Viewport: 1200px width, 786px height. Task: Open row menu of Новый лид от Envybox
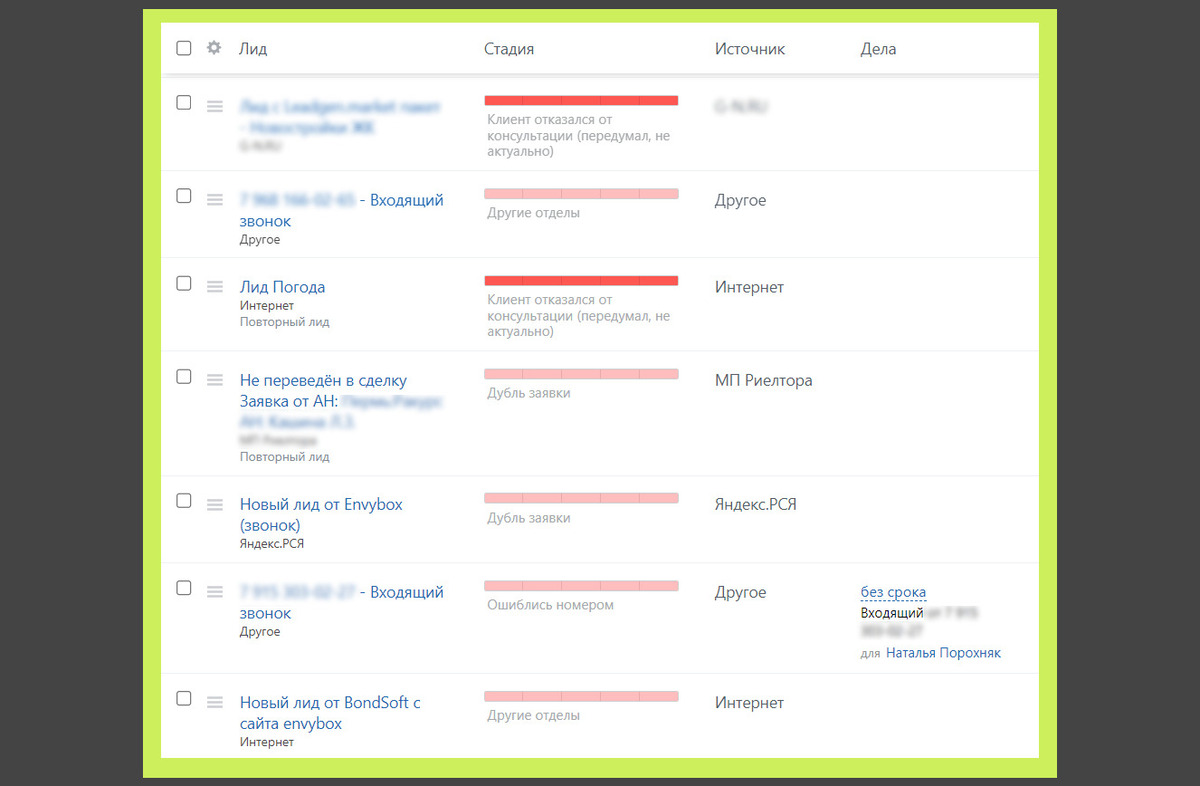point(214,505)
